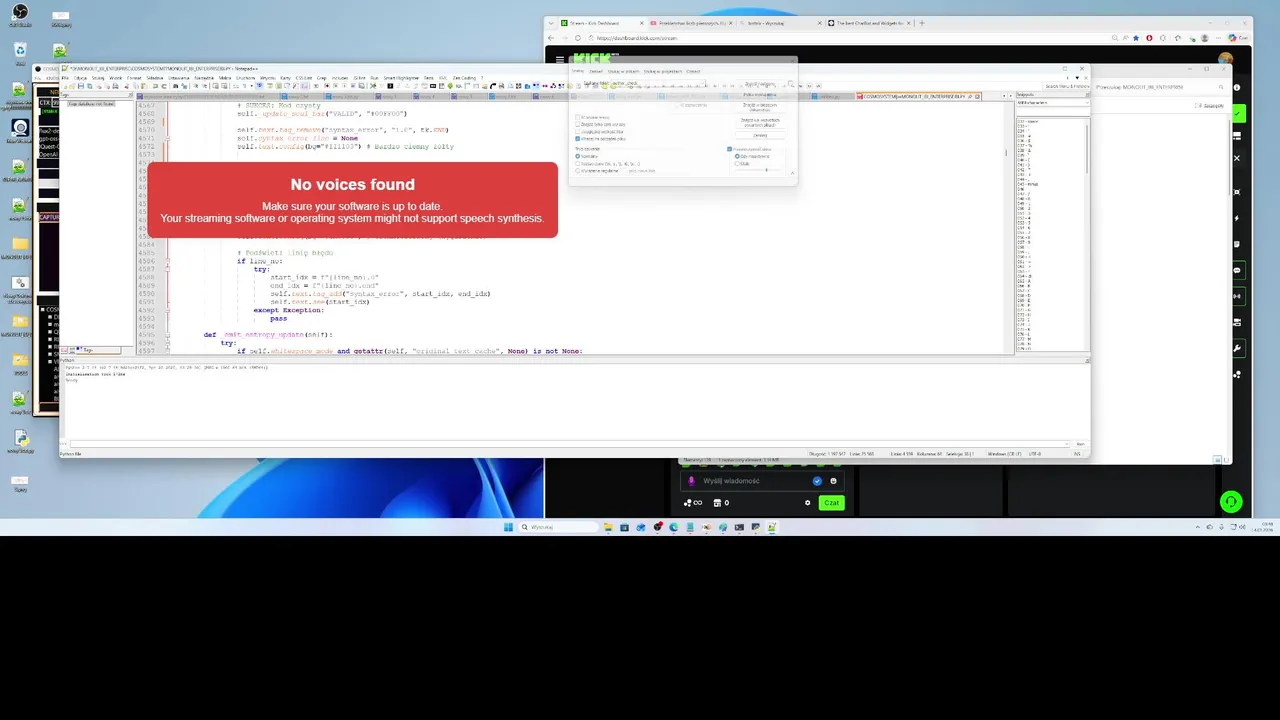The height and width of the screenshot is (720, 1280).
Task: Open File Explorer from the taskbar
Action: tap(608, 527)
